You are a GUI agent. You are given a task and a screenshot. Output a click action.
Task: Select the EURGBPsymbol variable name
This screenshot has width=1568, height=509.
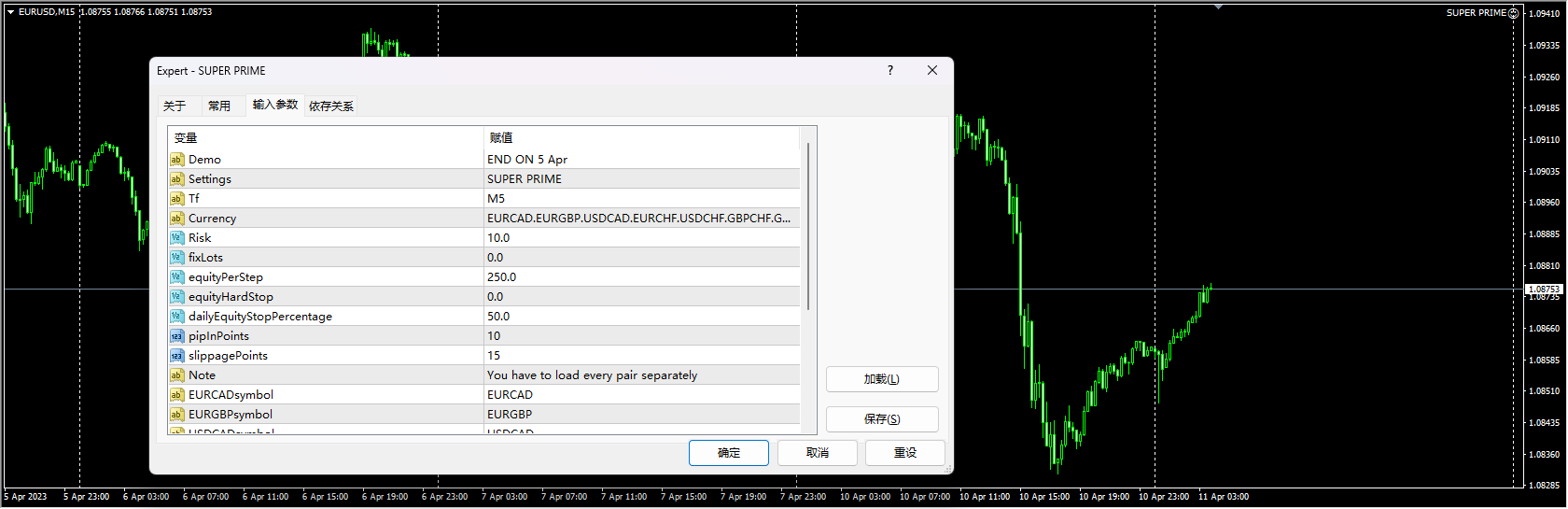tap(231, 415)
